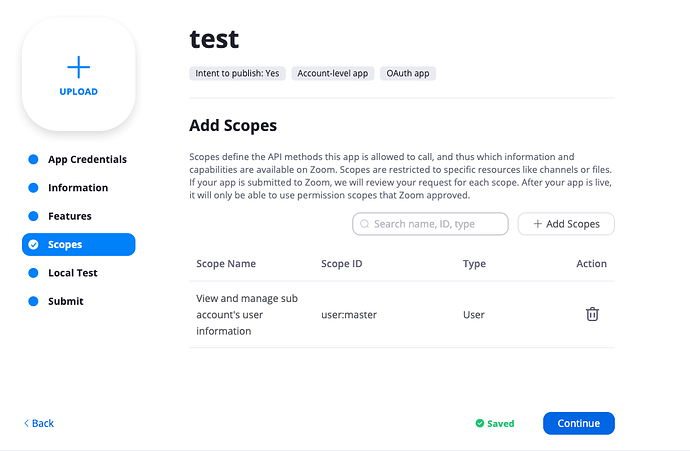Click the Features step dot
This screenshot has height=451, width=690.
[x=33, y=216]
